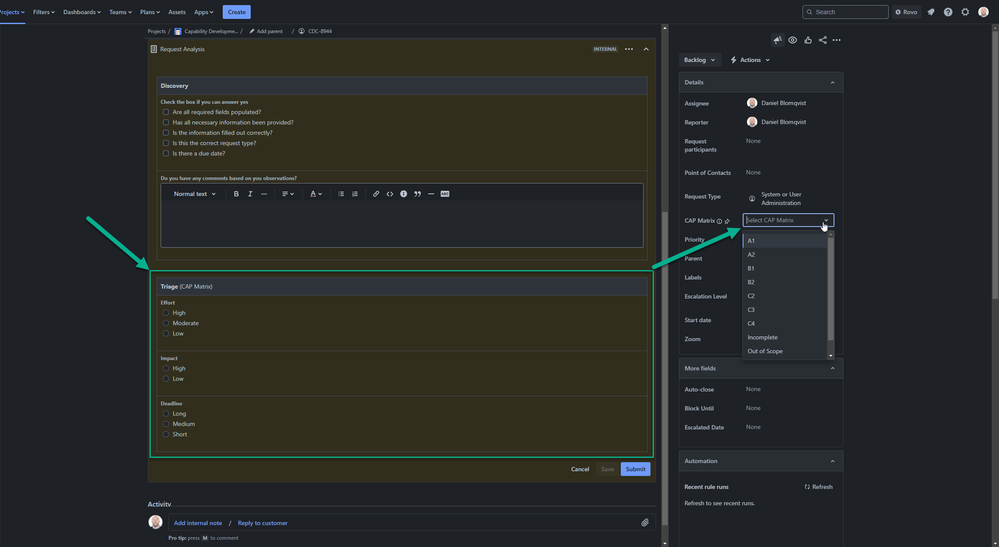
Task: Click the Select CAP Matrix combo box
Action: 788,220
